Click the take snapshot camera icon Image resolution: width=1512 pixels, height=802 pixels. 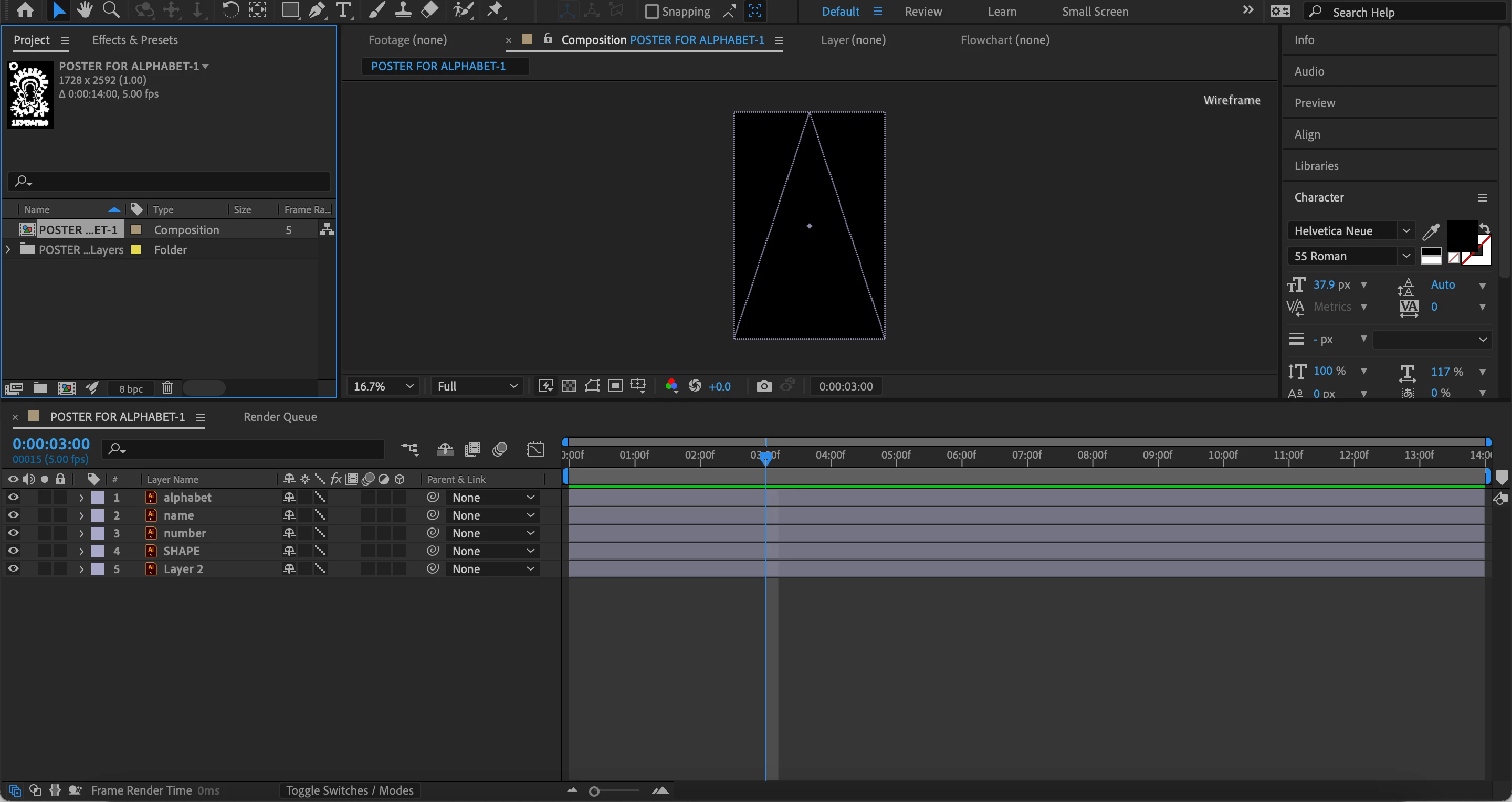tap(764, 386)
